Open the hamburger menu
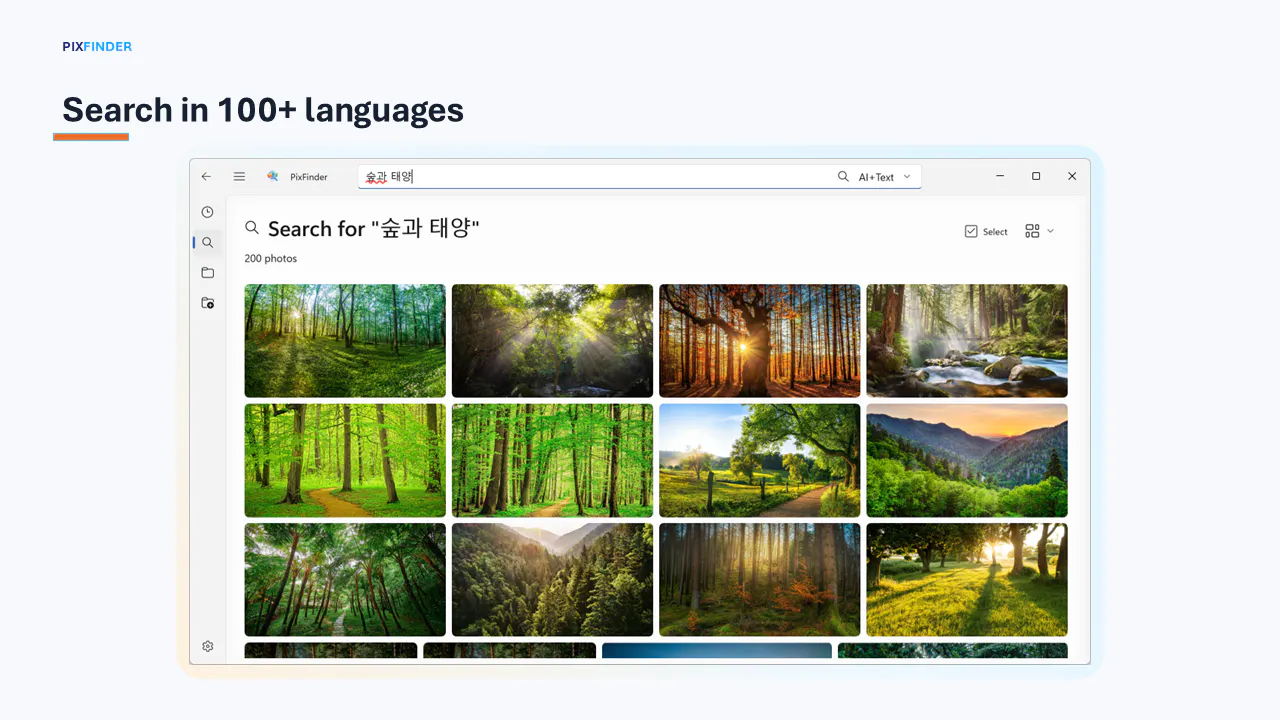Image resolution: width=1280 pixels, height=720 pixels. coord(239,176)
